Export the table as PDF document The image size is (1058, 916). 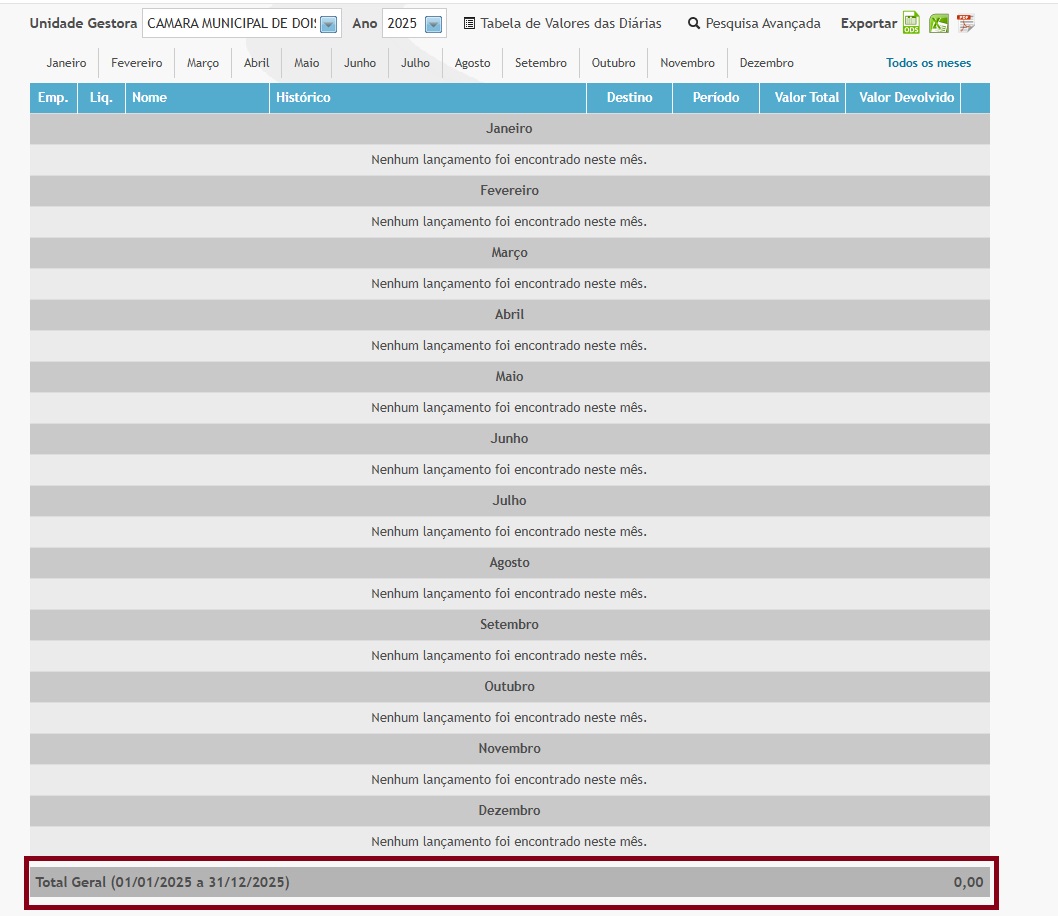pyautogui.click(x=965, y=23)
